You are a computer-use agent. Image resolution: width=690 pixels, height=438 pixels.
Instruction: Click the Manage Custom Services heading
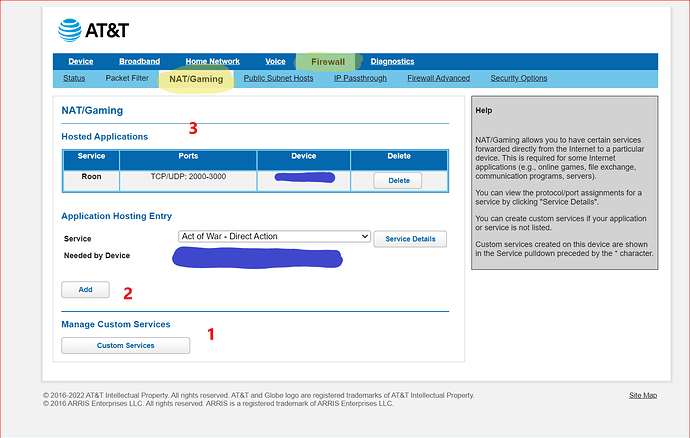[116, 324]
